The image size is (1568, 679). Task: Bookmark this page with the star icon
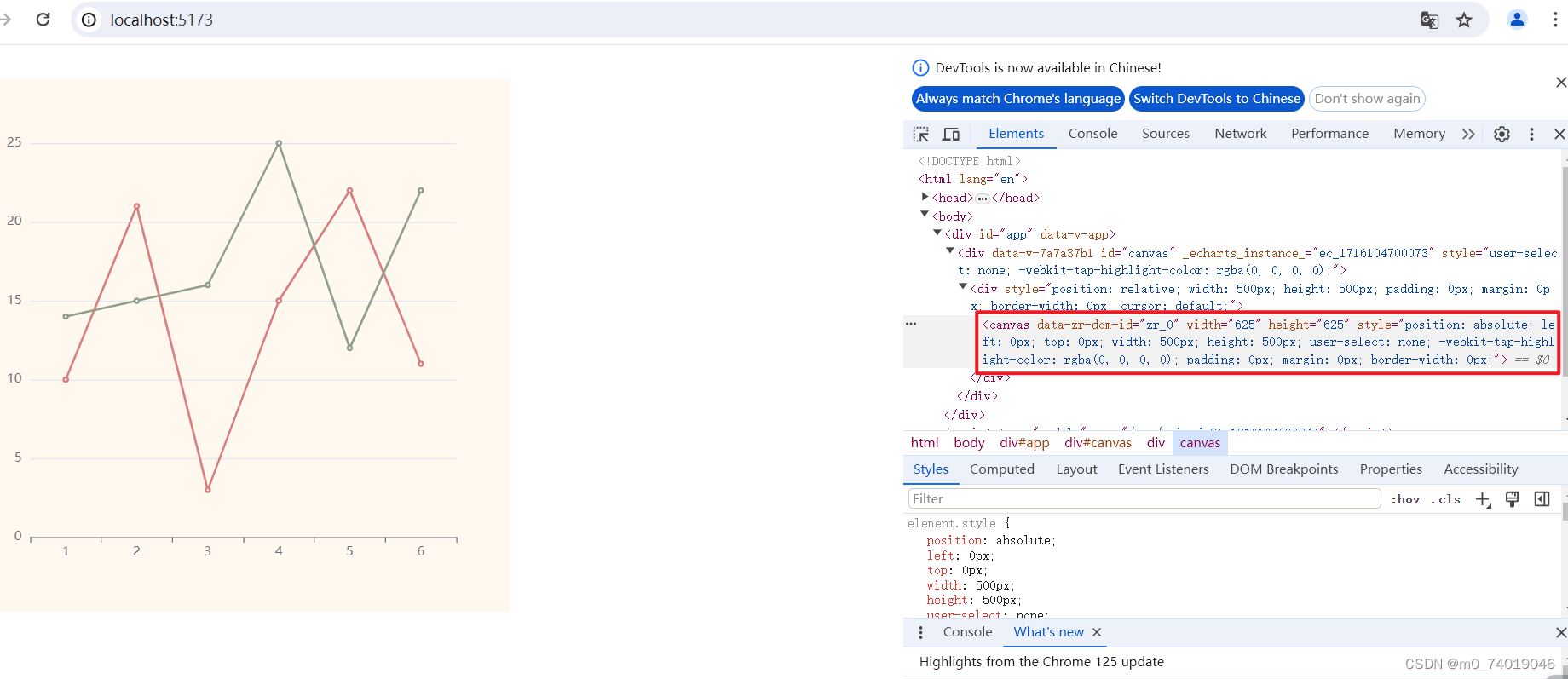click(1464, 20)
